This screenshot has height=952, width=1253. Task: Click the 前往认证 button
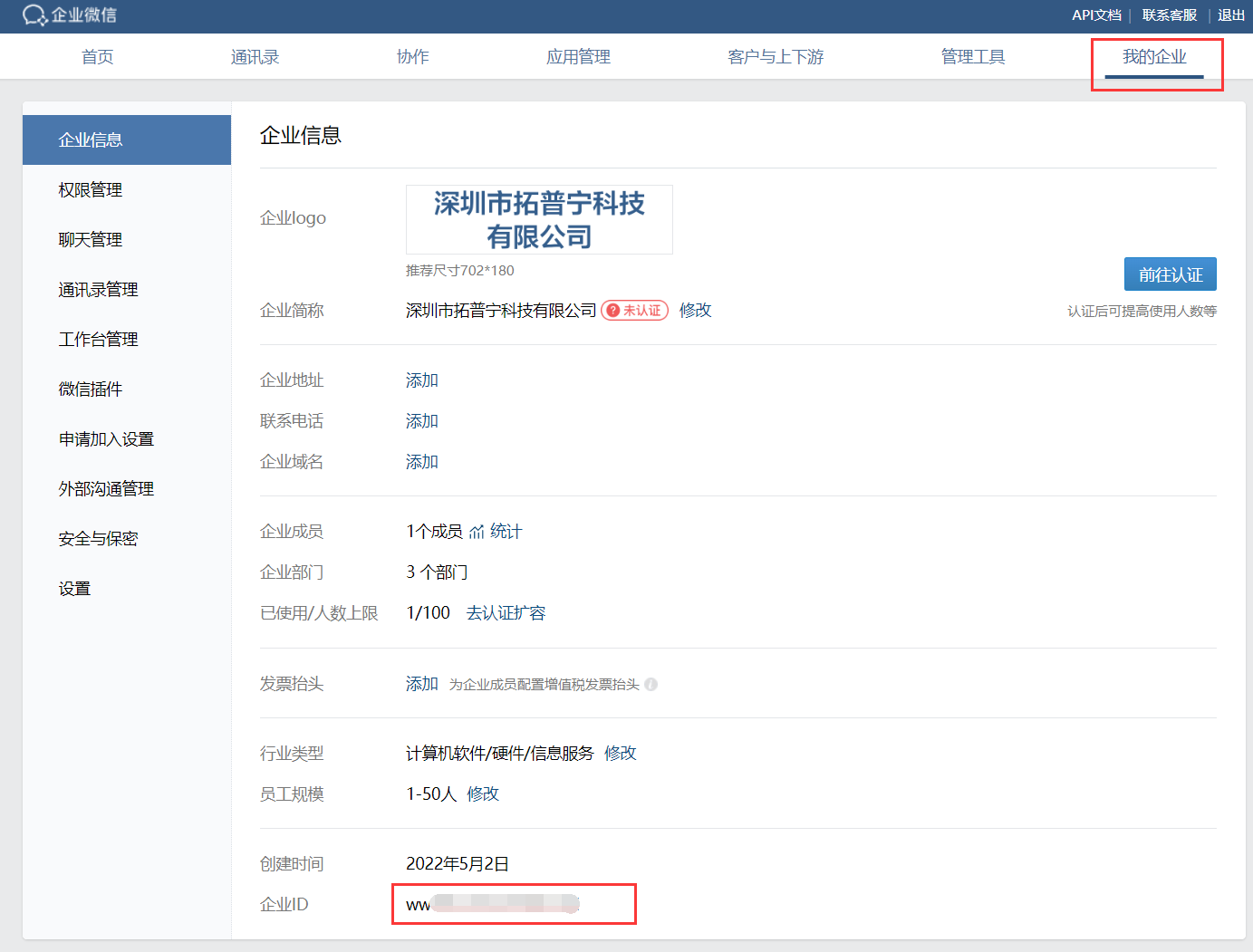[1171, 274]
